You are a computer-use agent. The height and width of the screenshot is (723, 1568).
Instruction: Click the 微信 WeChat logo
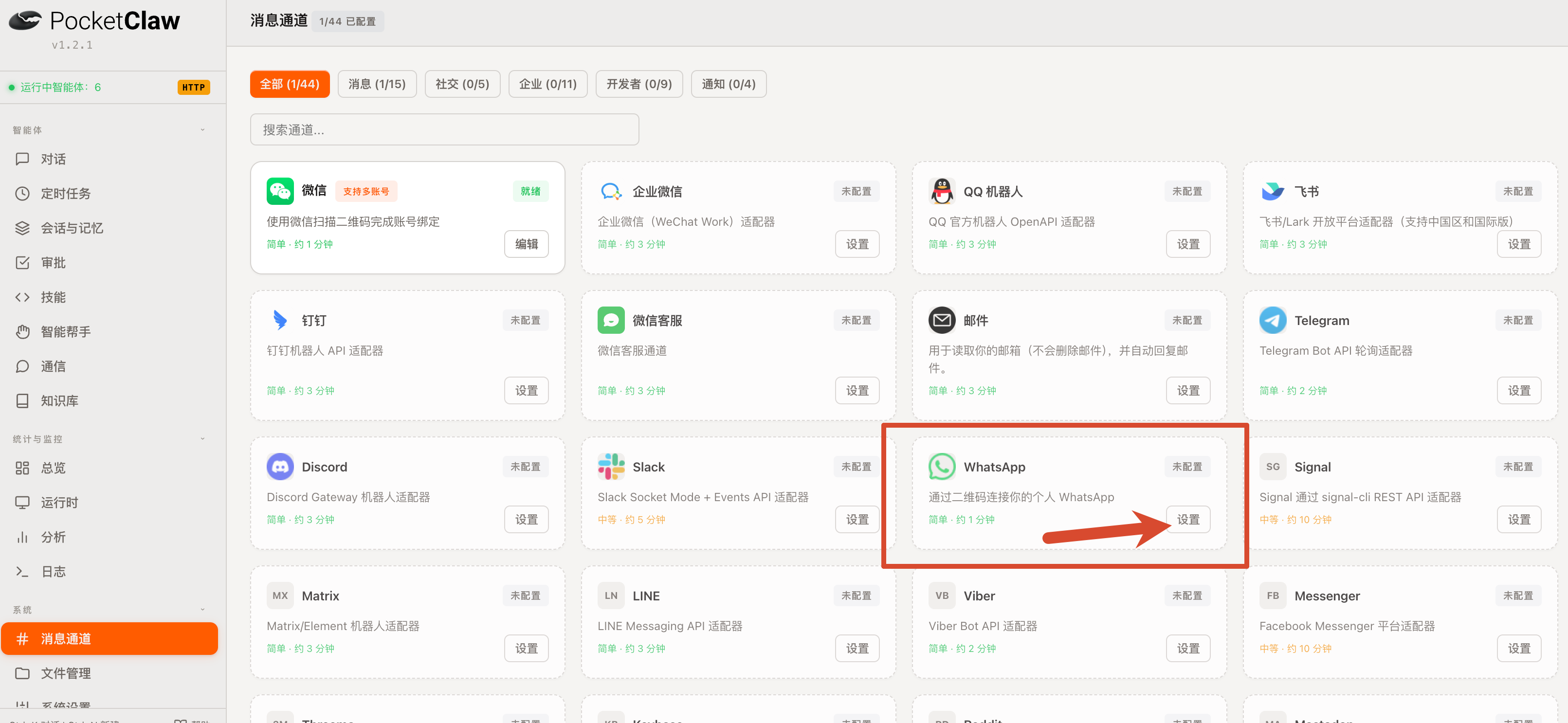pos(280,191)
